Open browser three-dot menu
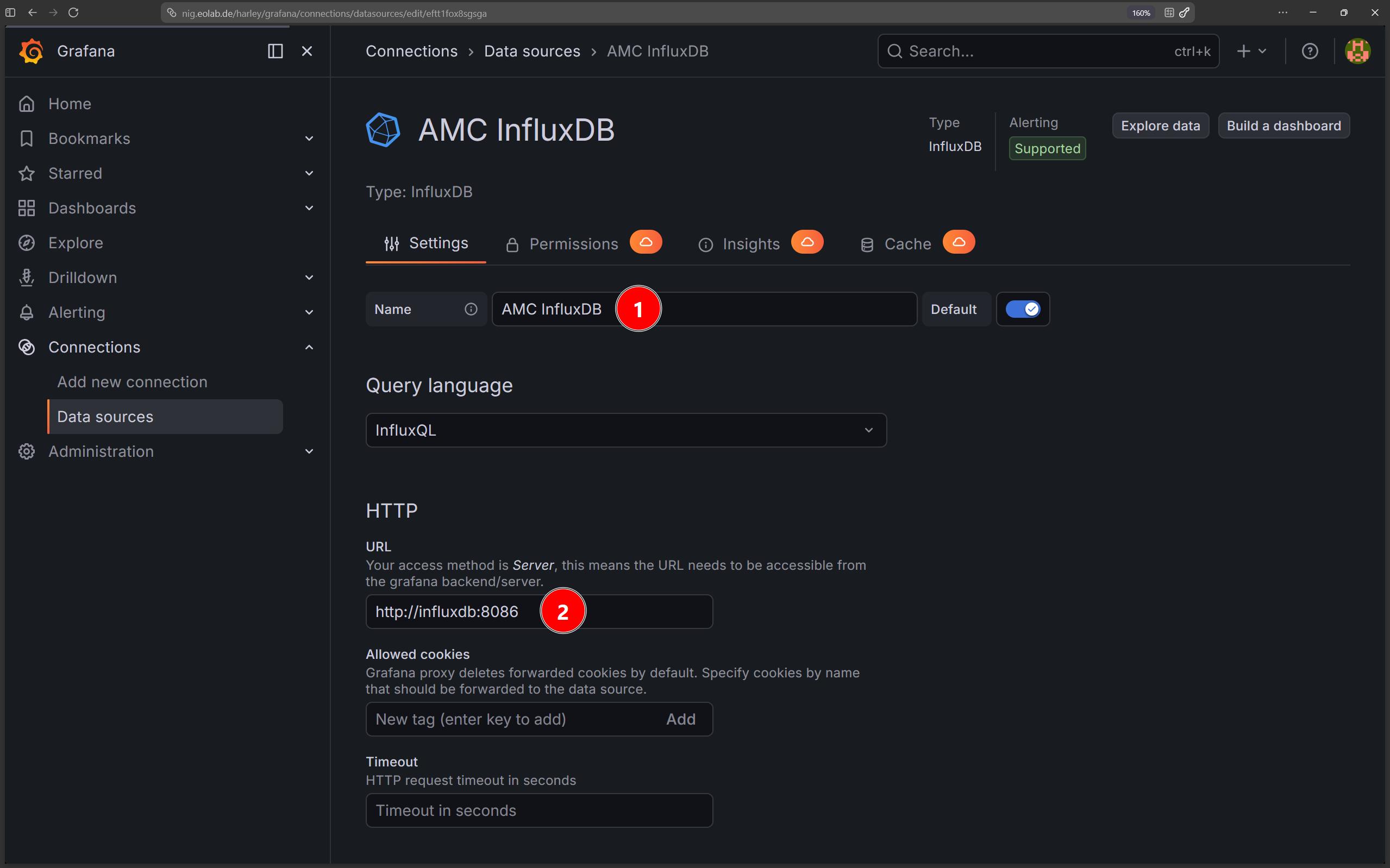Screen dimensions: 1390x868 [x=1282, y=12]
